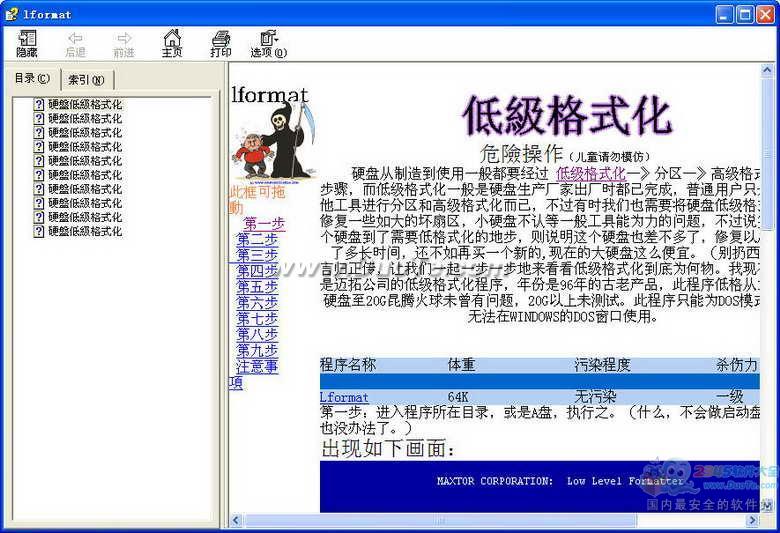This screenshot has height=533, width=780.
Task: Click the MAXTOR CORPORATION screenshot banner
Action: coord(540,487)
